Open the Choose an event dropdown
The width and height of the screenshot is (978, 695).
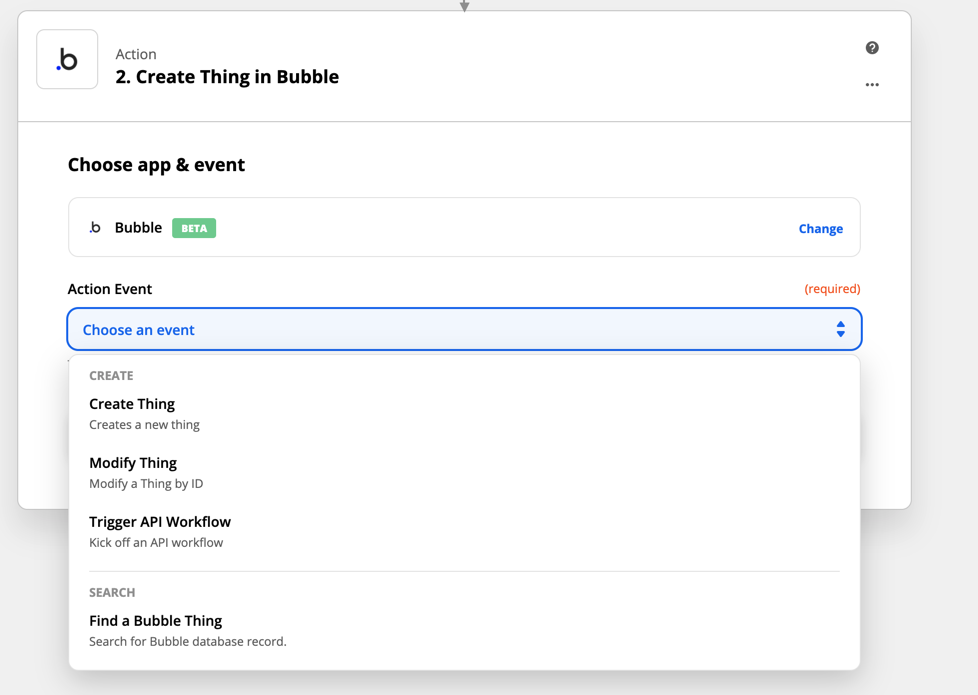pyautogui.click(x=464, y=329)
